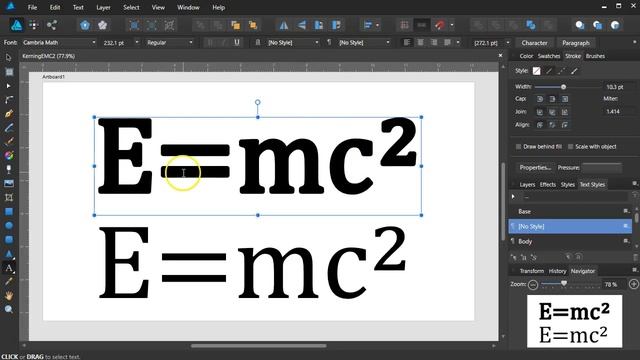Open the snapping options dropdown arrow
Image resolution: width=640 pixels, height=360 pixels.
click(452, 25)
